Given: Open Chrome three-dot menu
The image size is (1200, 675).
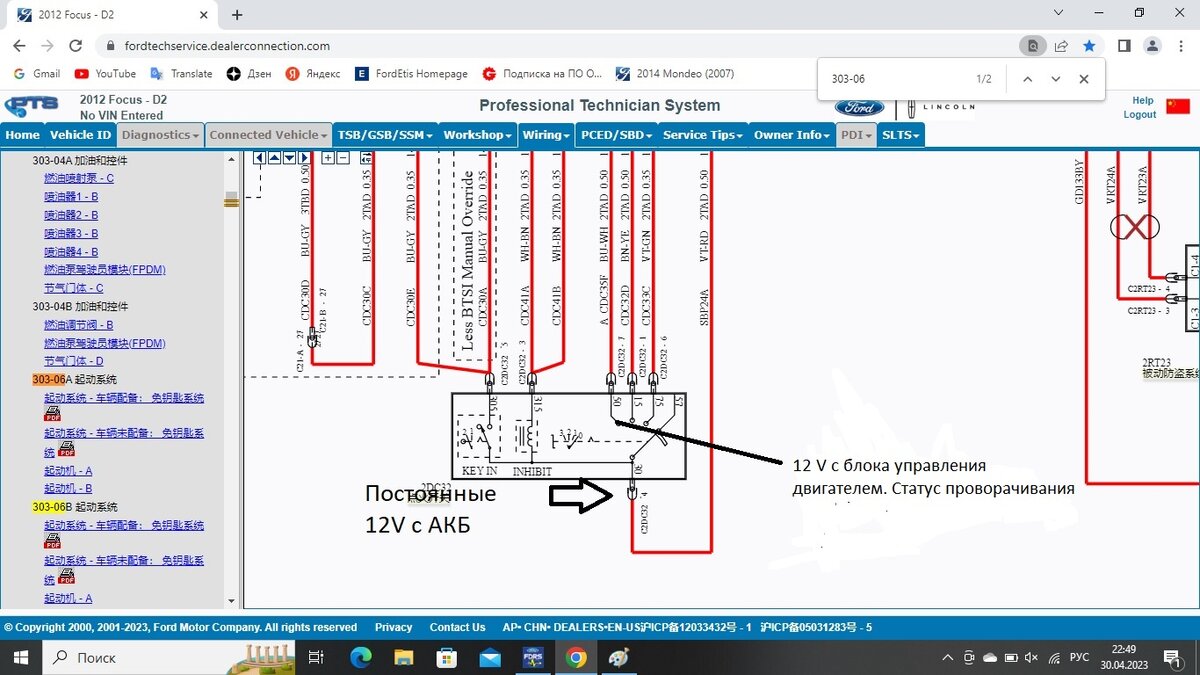Looking at the screenshot, I should 1180,46.
